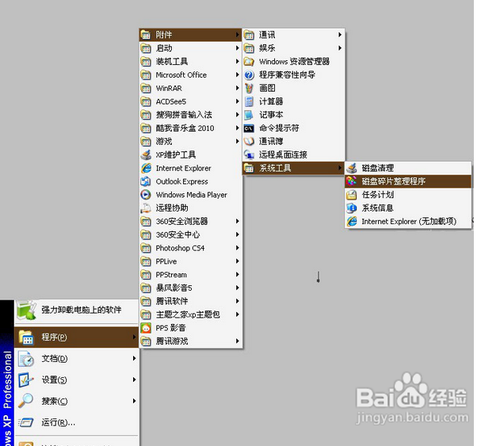
Task: Expand the 通讯 submenu arrow
Action: 340,35
